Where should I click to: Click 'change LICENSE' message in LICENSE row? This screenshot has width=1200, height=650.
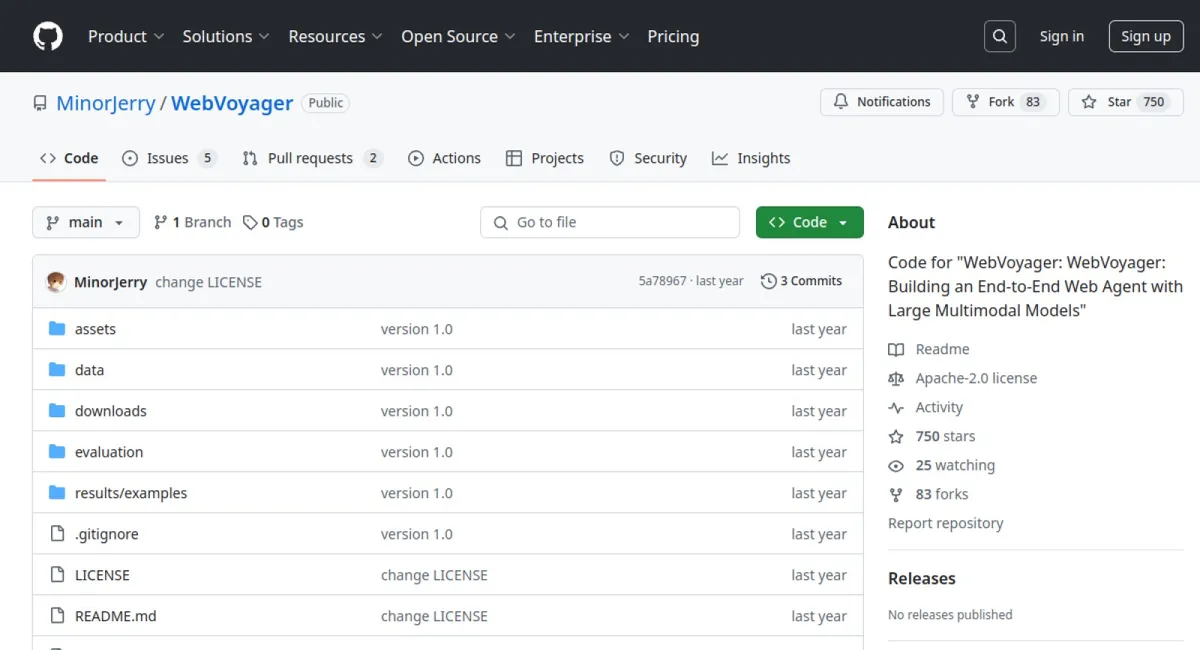434,575
